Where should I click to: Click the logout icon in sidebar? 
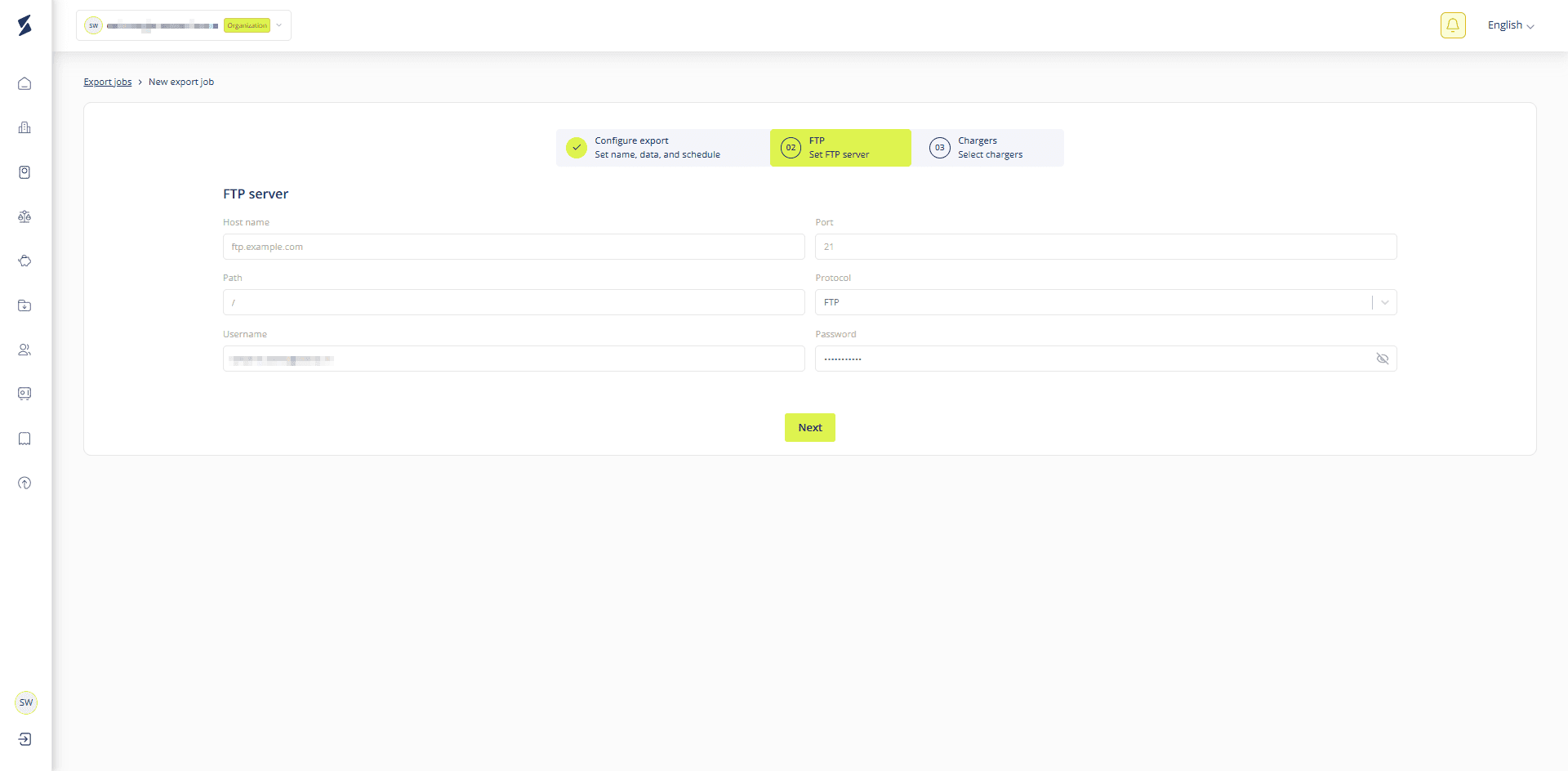tap(25, 739)
